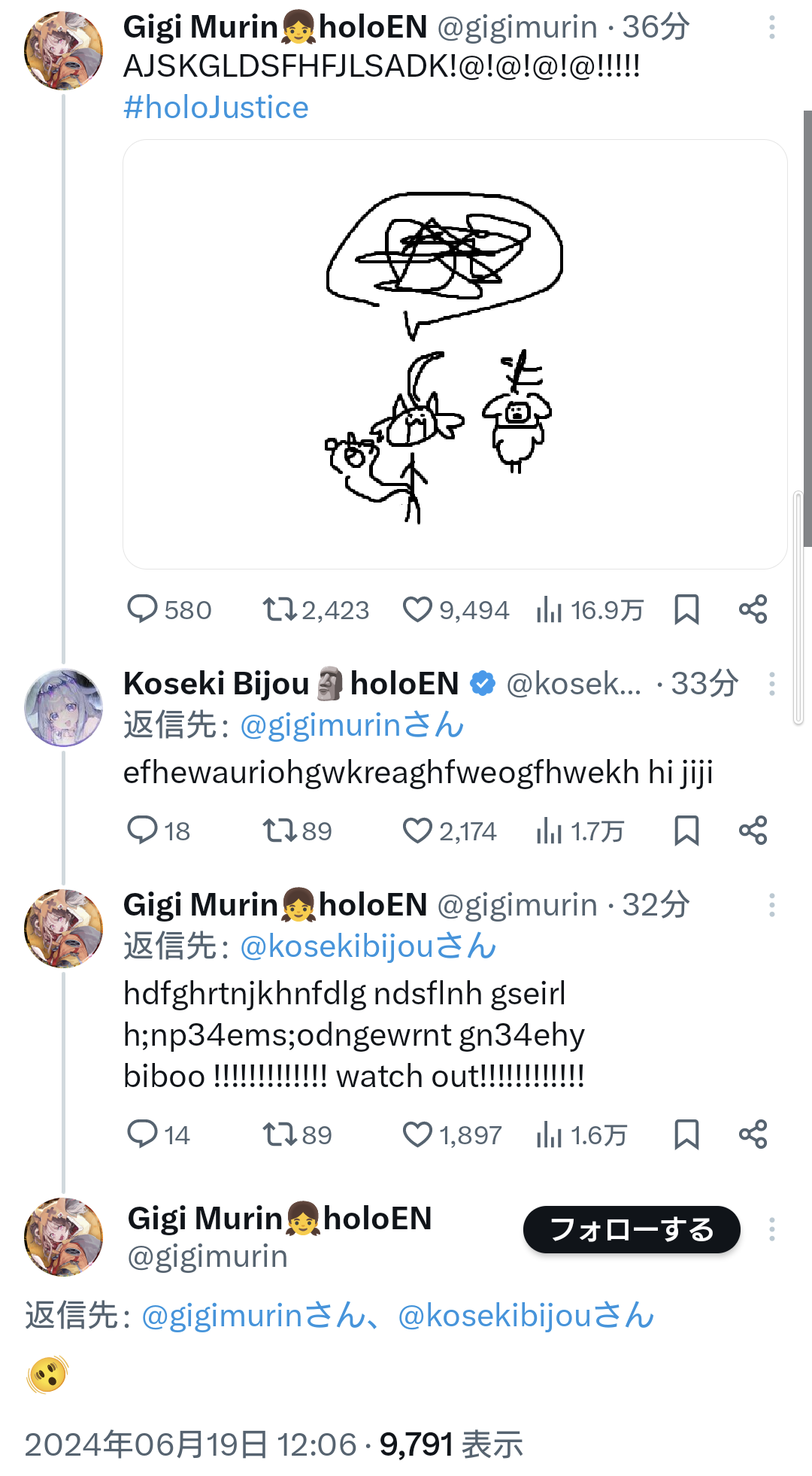The image size is (812, 1476).
Task: Share Koseki Bijou's reply tweet
Action: click(x=753, y=831)
